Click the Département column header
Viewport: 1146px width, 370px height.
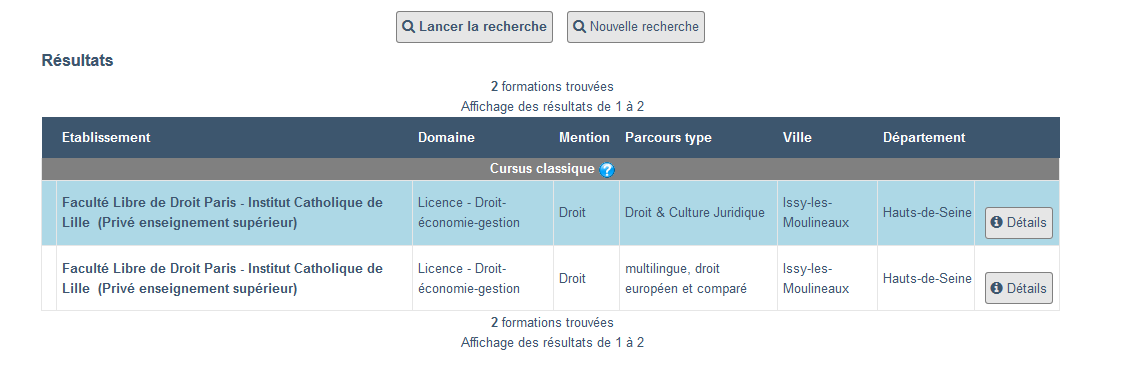924,137
